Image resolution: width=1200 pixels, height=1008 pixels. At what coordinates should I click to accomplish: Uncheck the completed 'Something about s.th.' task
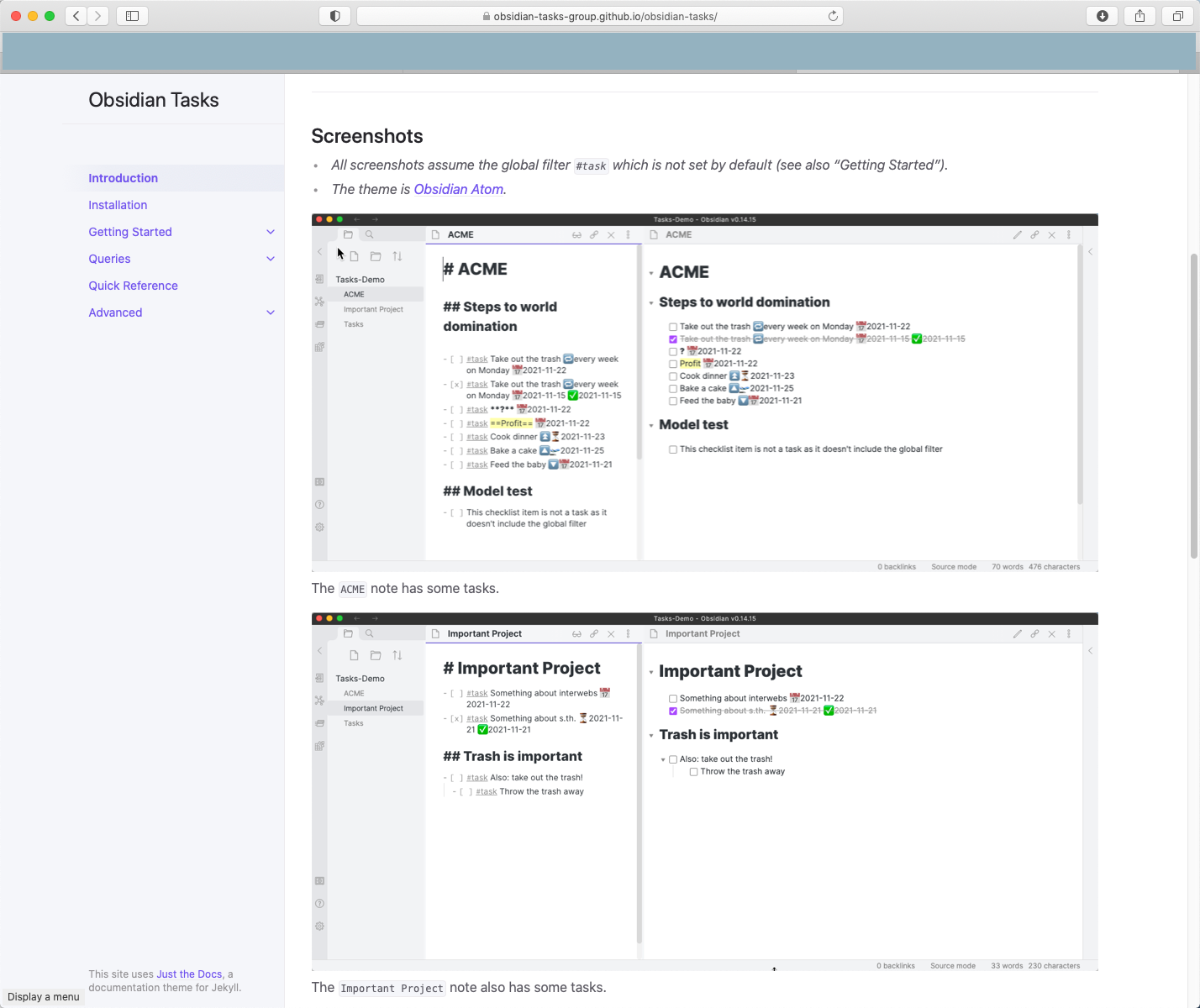672,710
